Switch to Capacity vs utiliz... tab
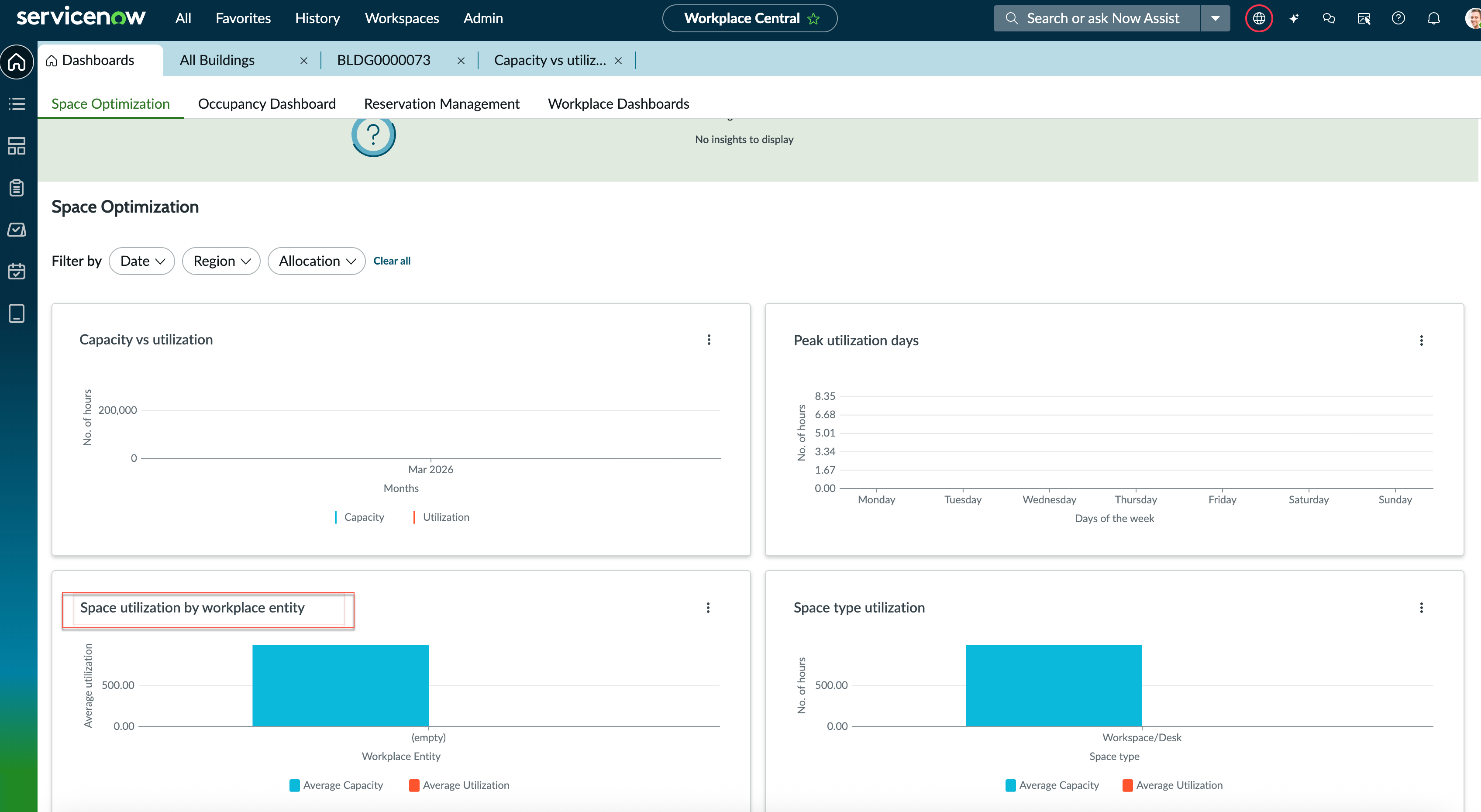This screenshot has height=812, width=1481. 550,60
